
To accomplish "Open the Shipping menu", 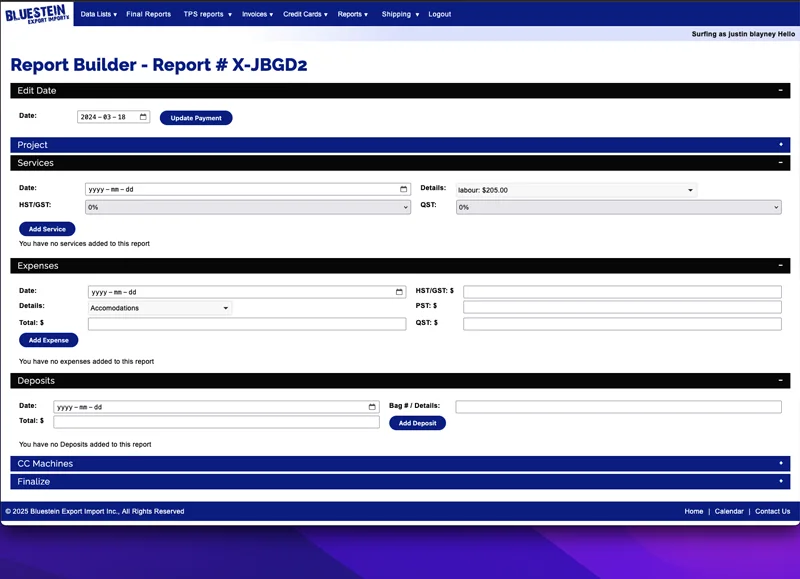I will point(400,14).
